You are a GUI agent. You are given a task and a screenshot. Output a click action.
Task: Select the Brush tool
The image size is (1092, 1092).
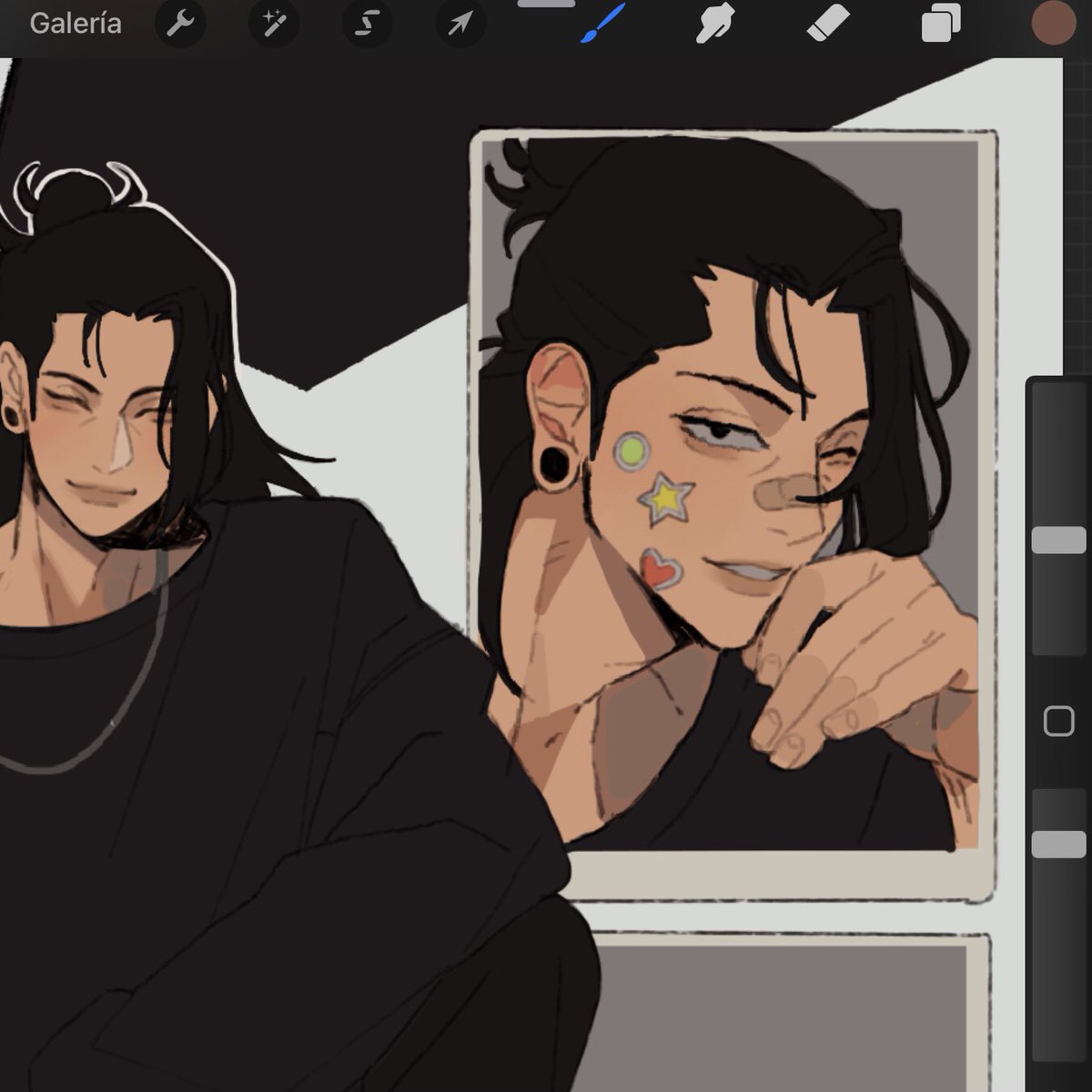pos(602,23)
